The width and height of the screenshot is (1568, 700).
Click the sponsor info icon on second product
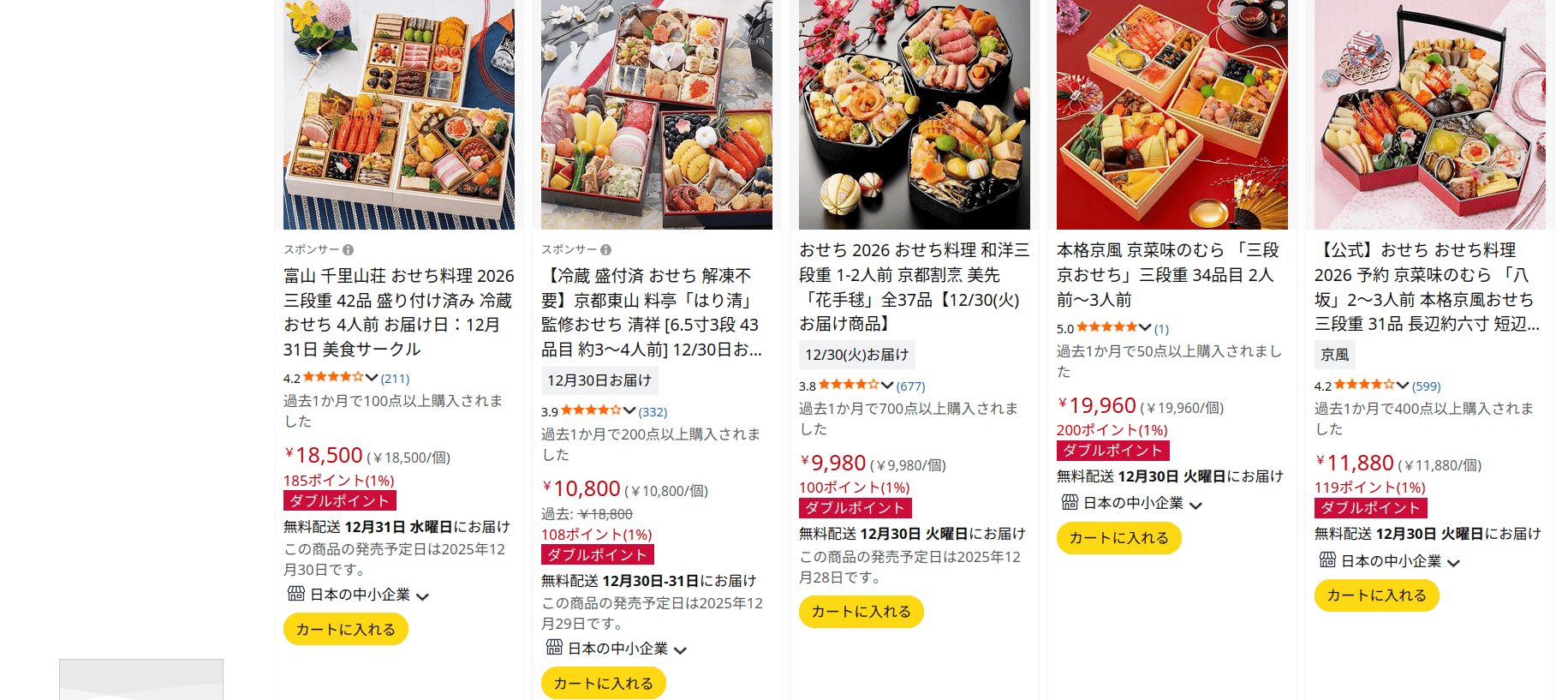(605, 250)
